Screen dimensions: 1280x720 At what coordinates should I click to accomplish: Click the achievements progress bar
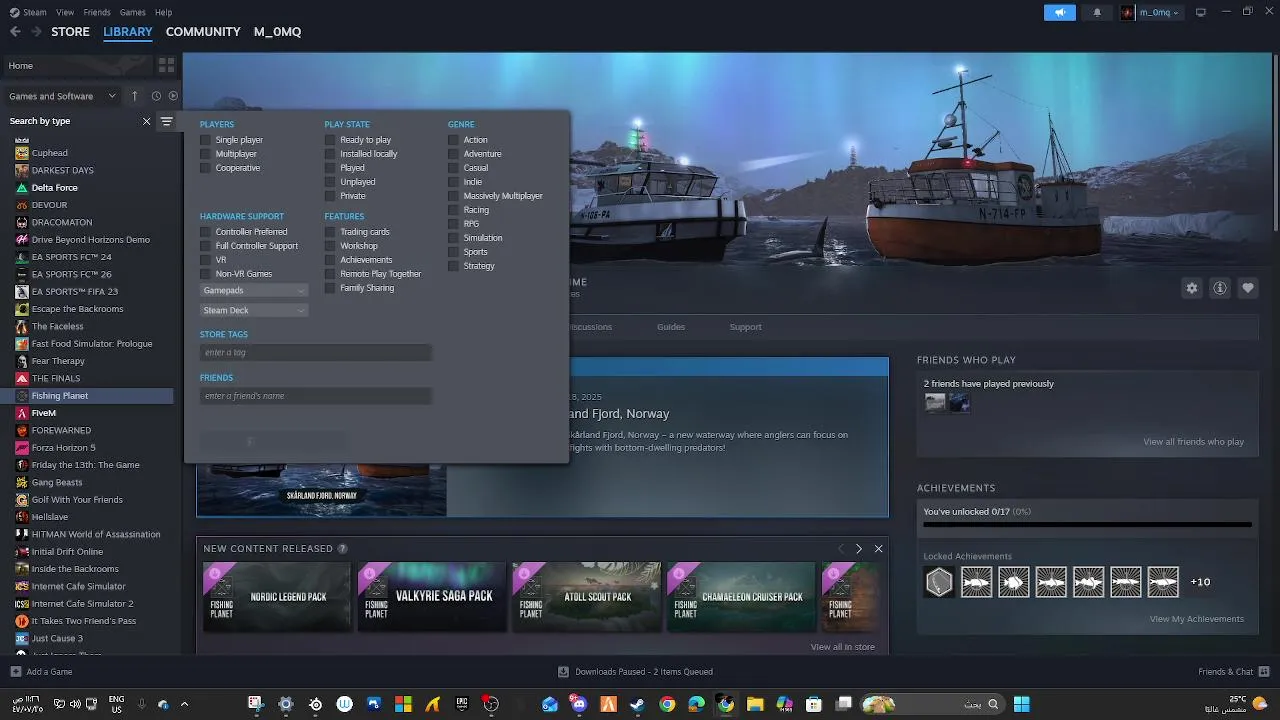click(1087, 524)
